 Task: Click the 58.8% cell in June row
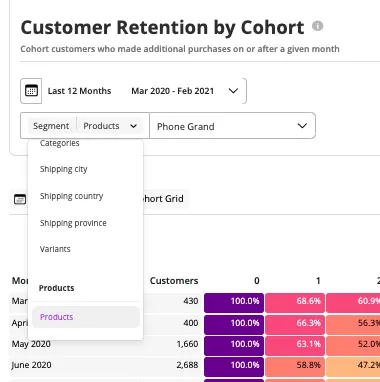point(295,367)
